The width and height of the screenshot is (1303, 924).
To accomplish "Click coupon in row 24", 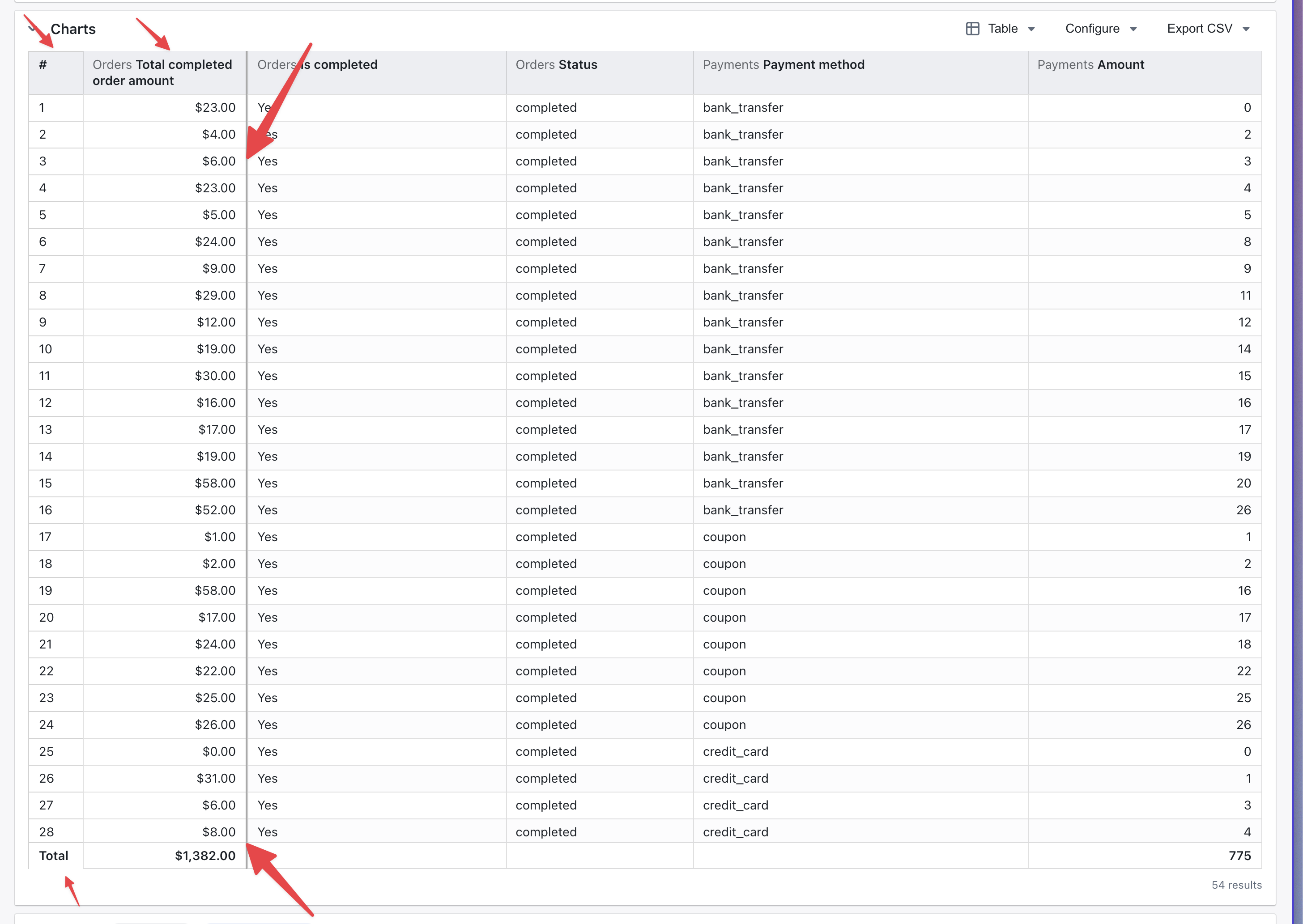I will (x=724, y=724).
